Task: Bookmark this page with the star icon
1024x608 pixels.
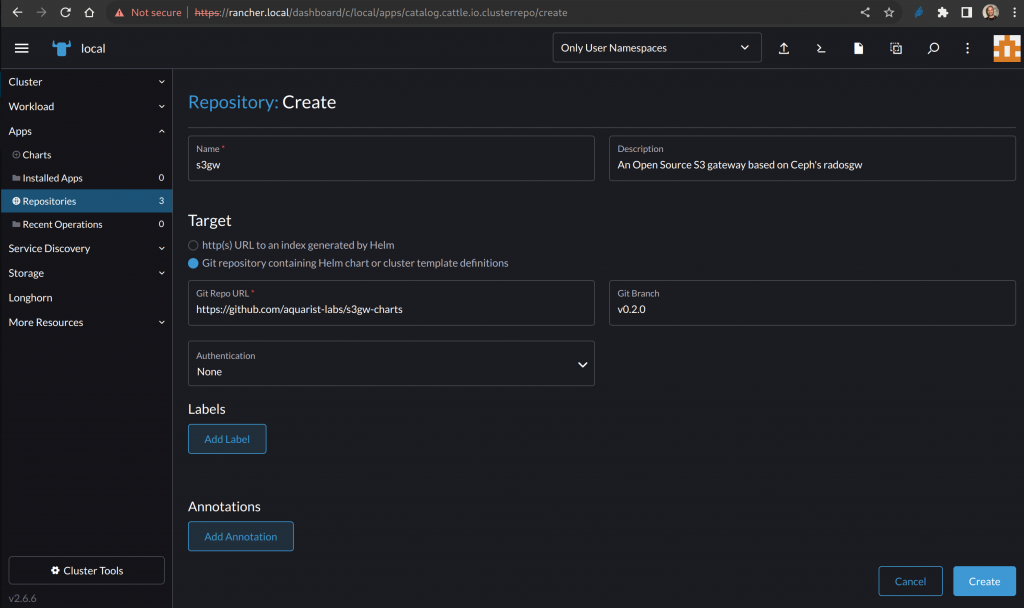Action: pos(889,13)
